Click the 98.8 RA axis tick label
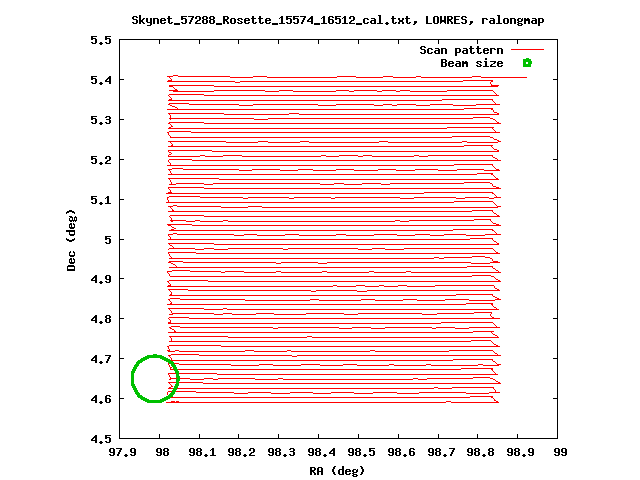 click(481, 453)
